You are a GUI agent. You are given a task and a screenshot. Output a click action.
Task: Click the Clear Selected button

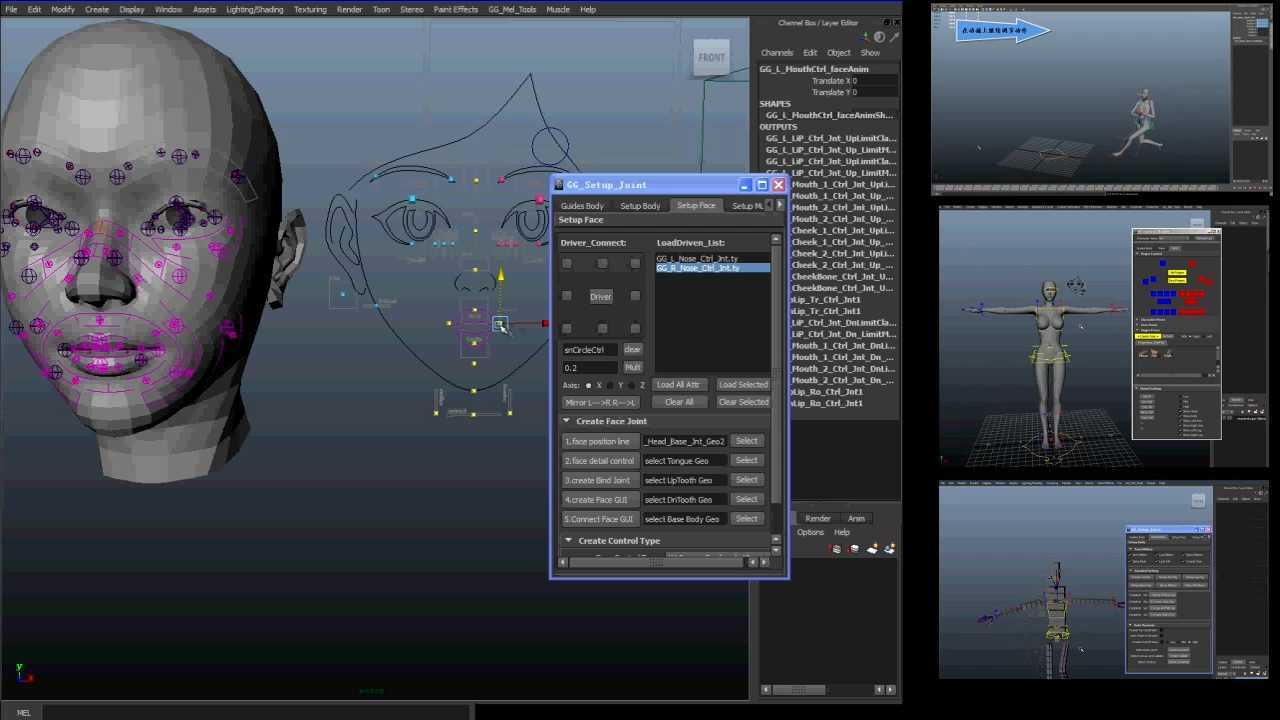coord(743,402)
